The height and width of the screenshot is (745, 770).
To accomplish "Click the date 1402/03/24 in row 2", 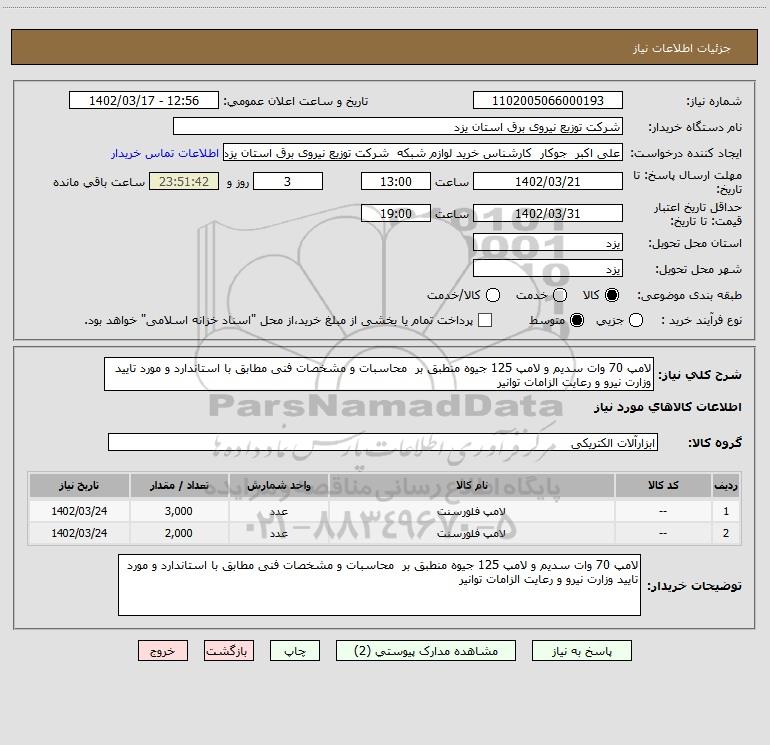I will pos(79,533).
